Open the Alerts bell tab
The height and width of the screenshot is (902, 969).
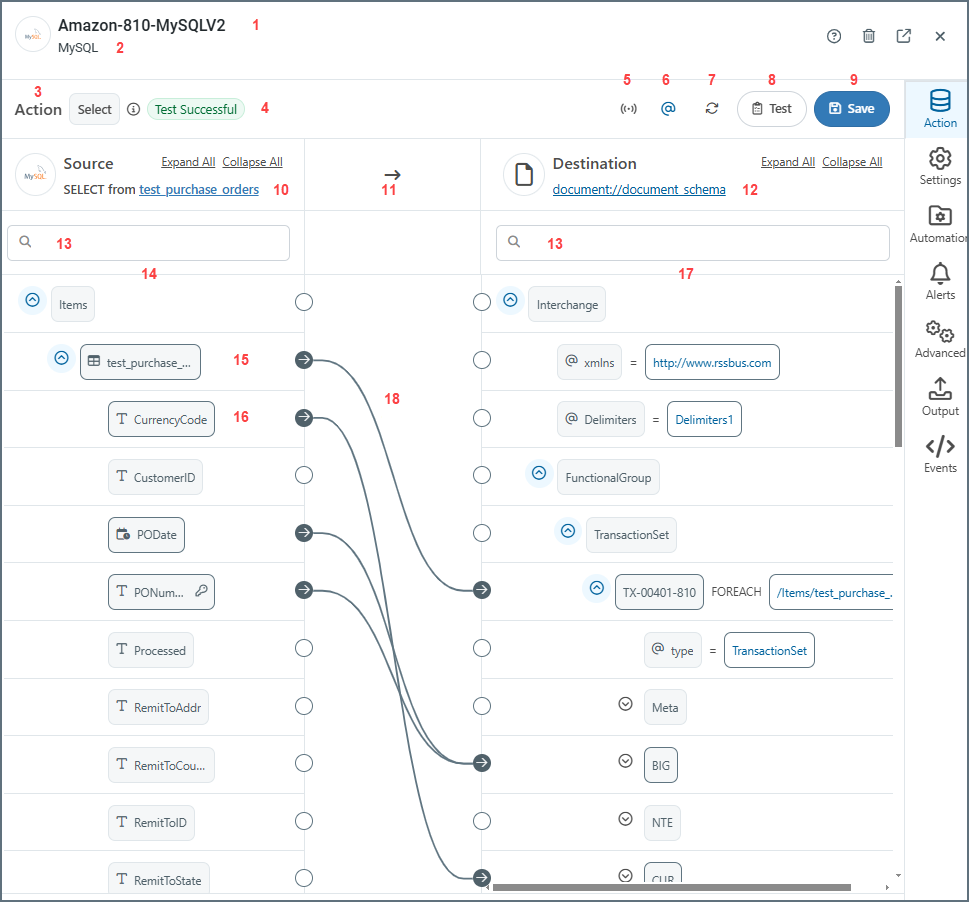point(940,281)
